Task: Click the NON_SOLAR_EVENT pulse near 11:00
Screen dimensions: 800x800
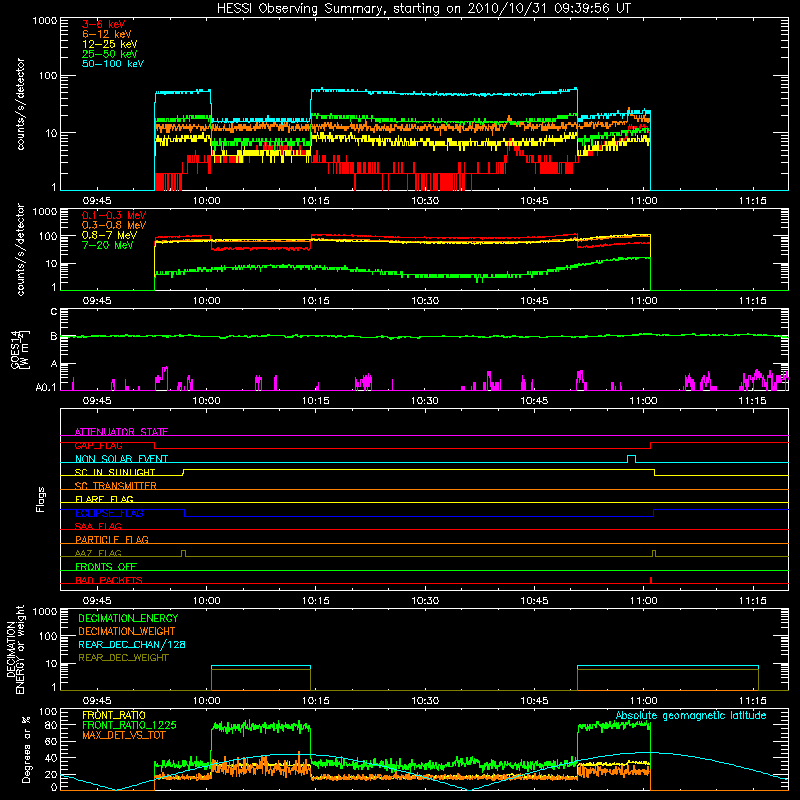Action: click(631, 459)
